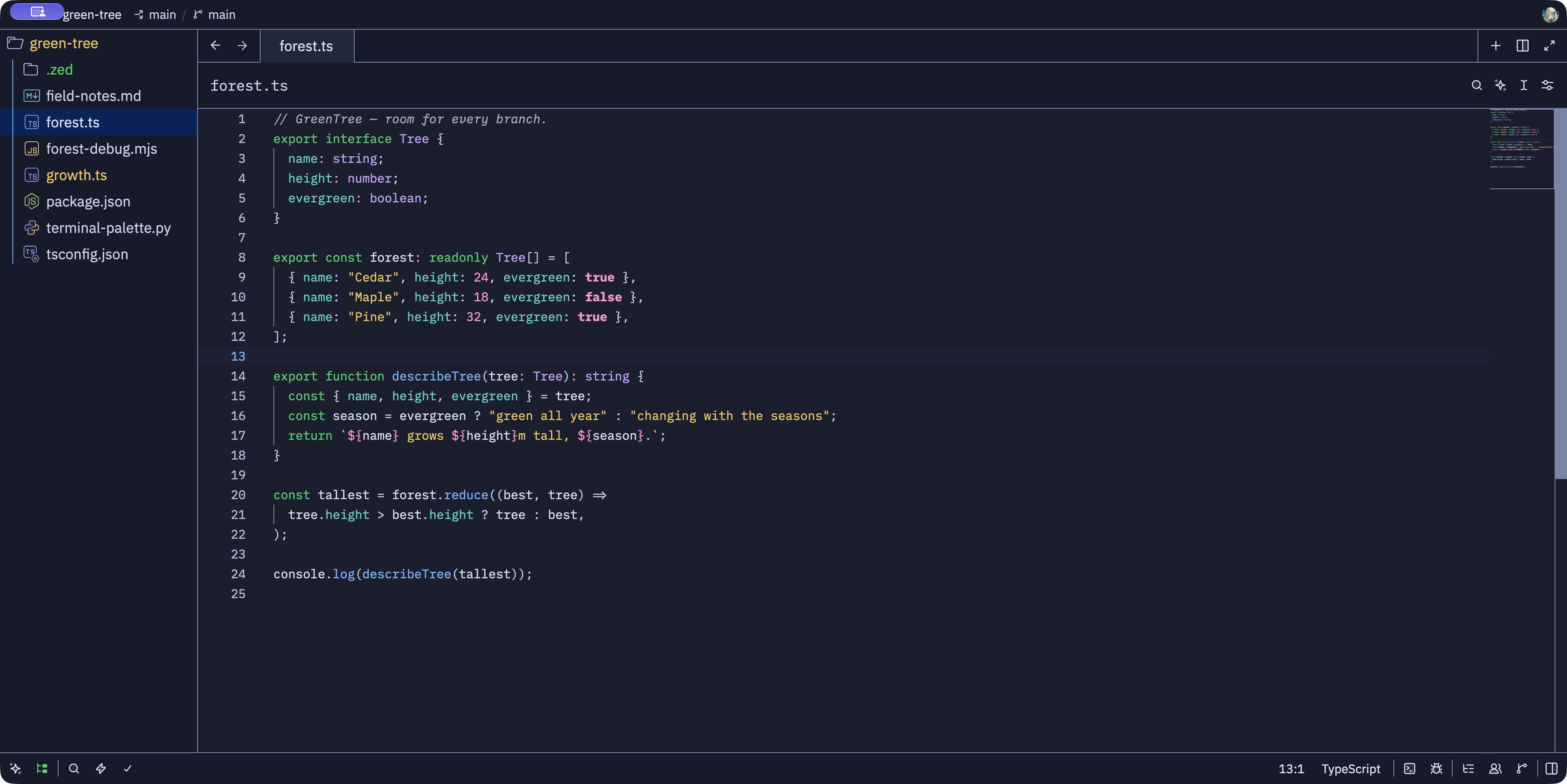Toggle the terminal panel

[x=1409, y=768]
